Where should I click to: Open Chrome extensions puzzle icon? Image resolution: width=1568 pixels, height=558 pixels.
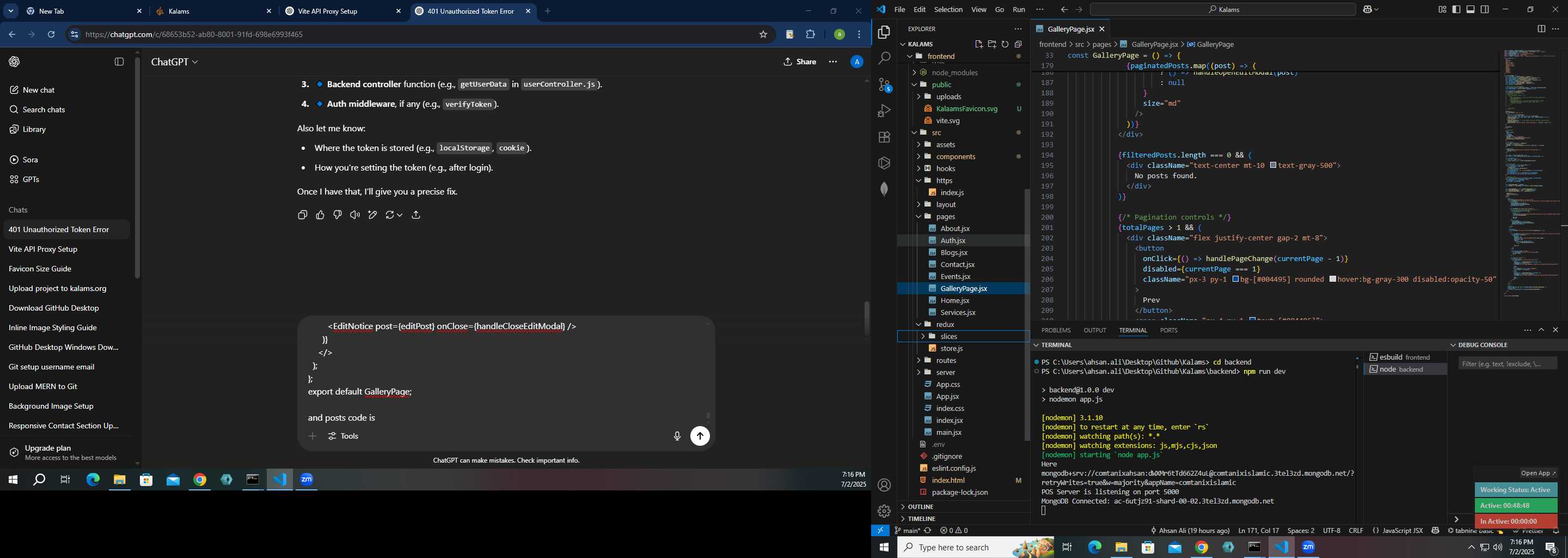click(x=811, y=35)
